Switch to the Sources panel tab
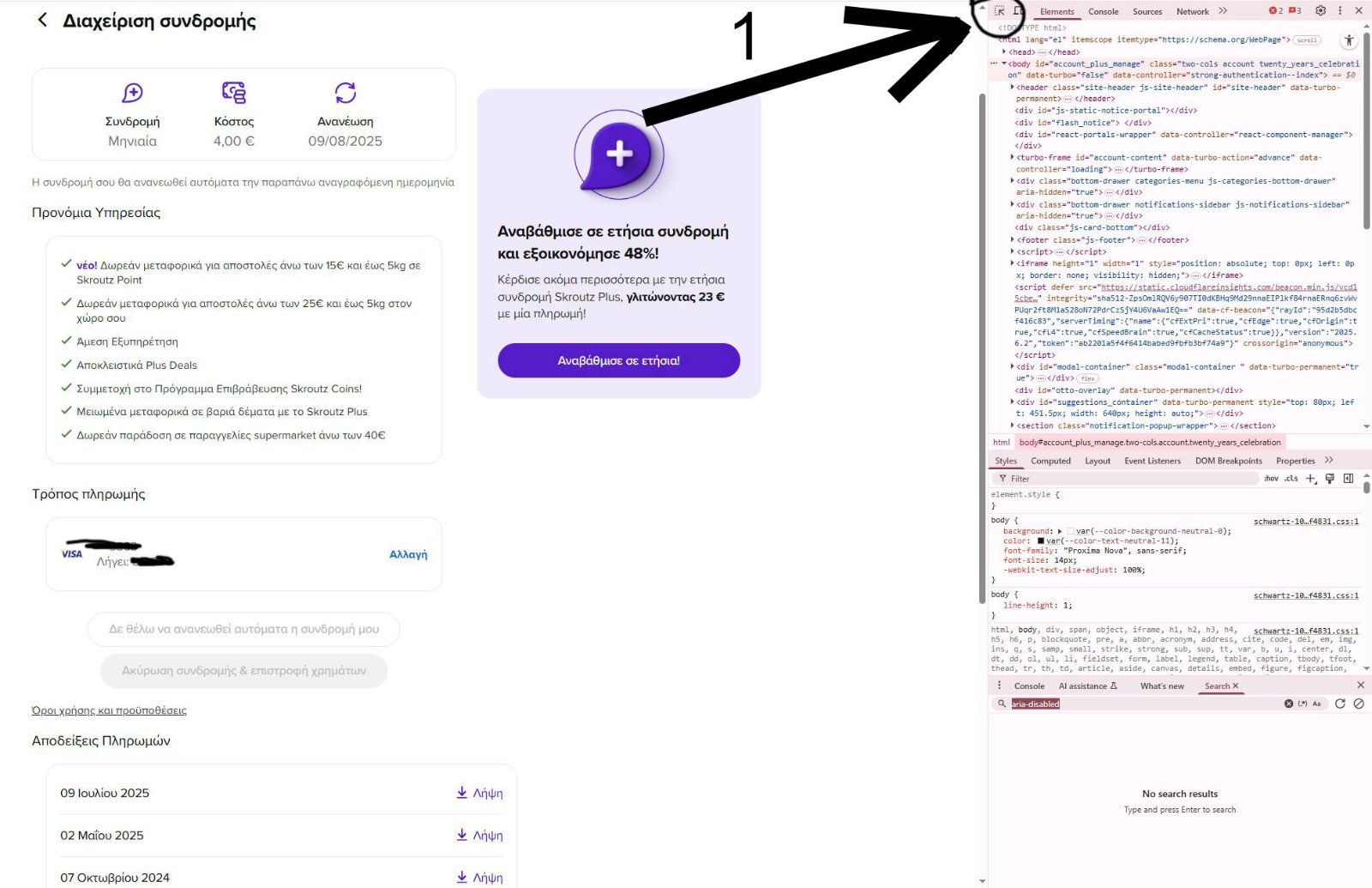This screenshot has width=1372, height=888. [1147, 11]
